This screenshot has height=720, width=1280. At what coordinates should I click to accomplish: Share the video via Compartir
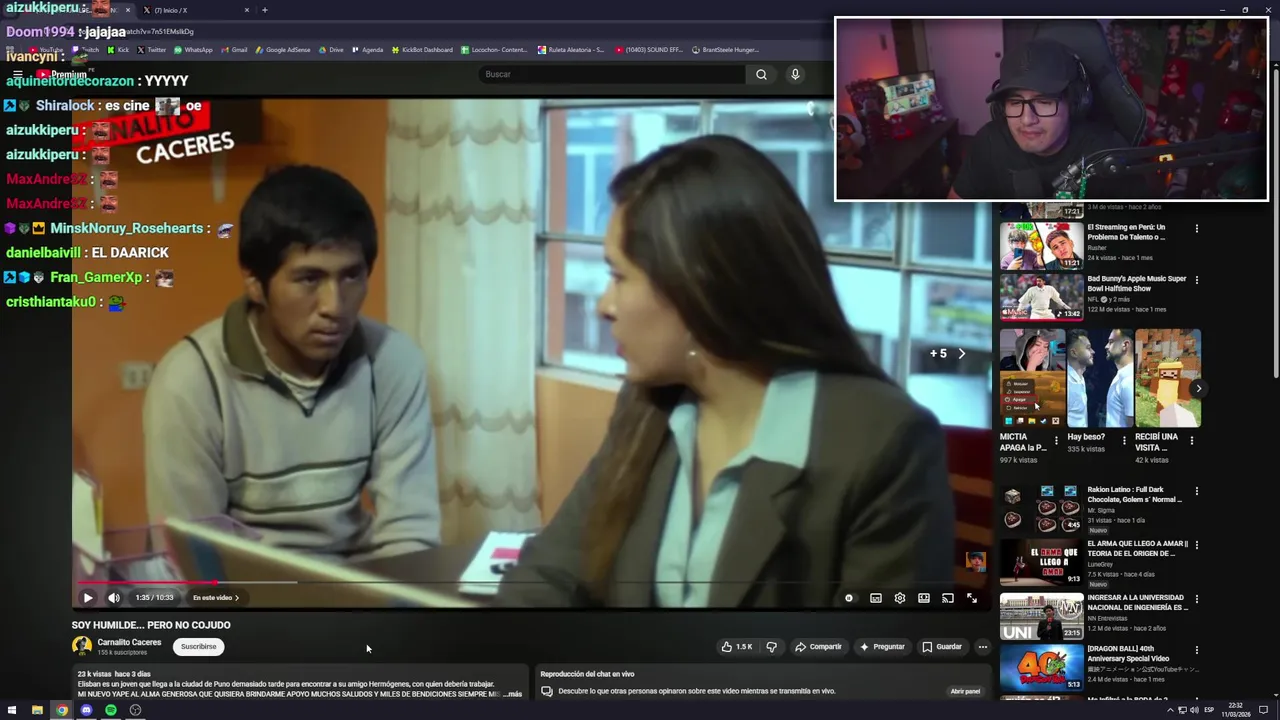(818, 647)
